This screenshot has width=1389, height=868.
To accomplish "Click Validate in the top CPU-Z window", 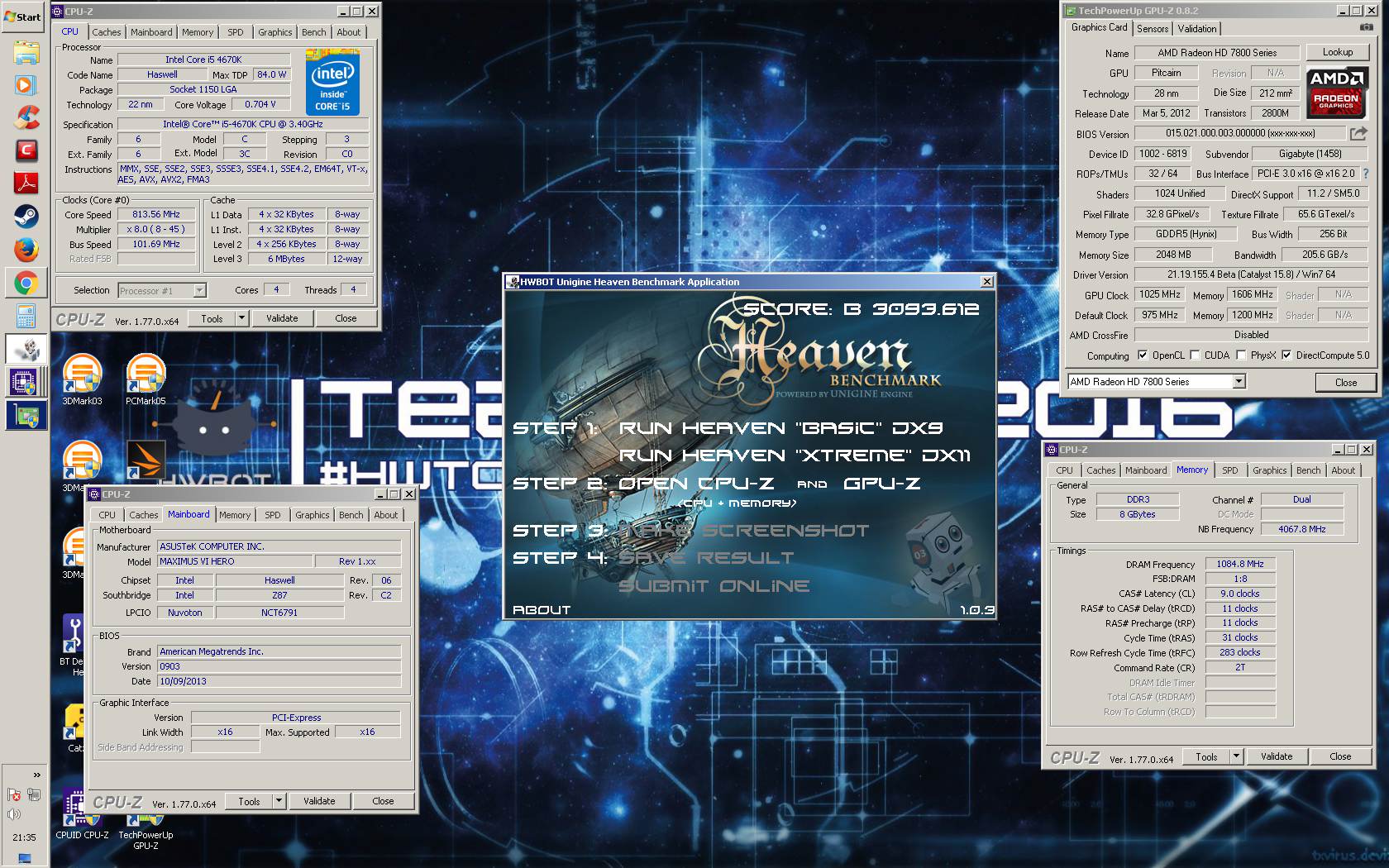I will 282,318.
